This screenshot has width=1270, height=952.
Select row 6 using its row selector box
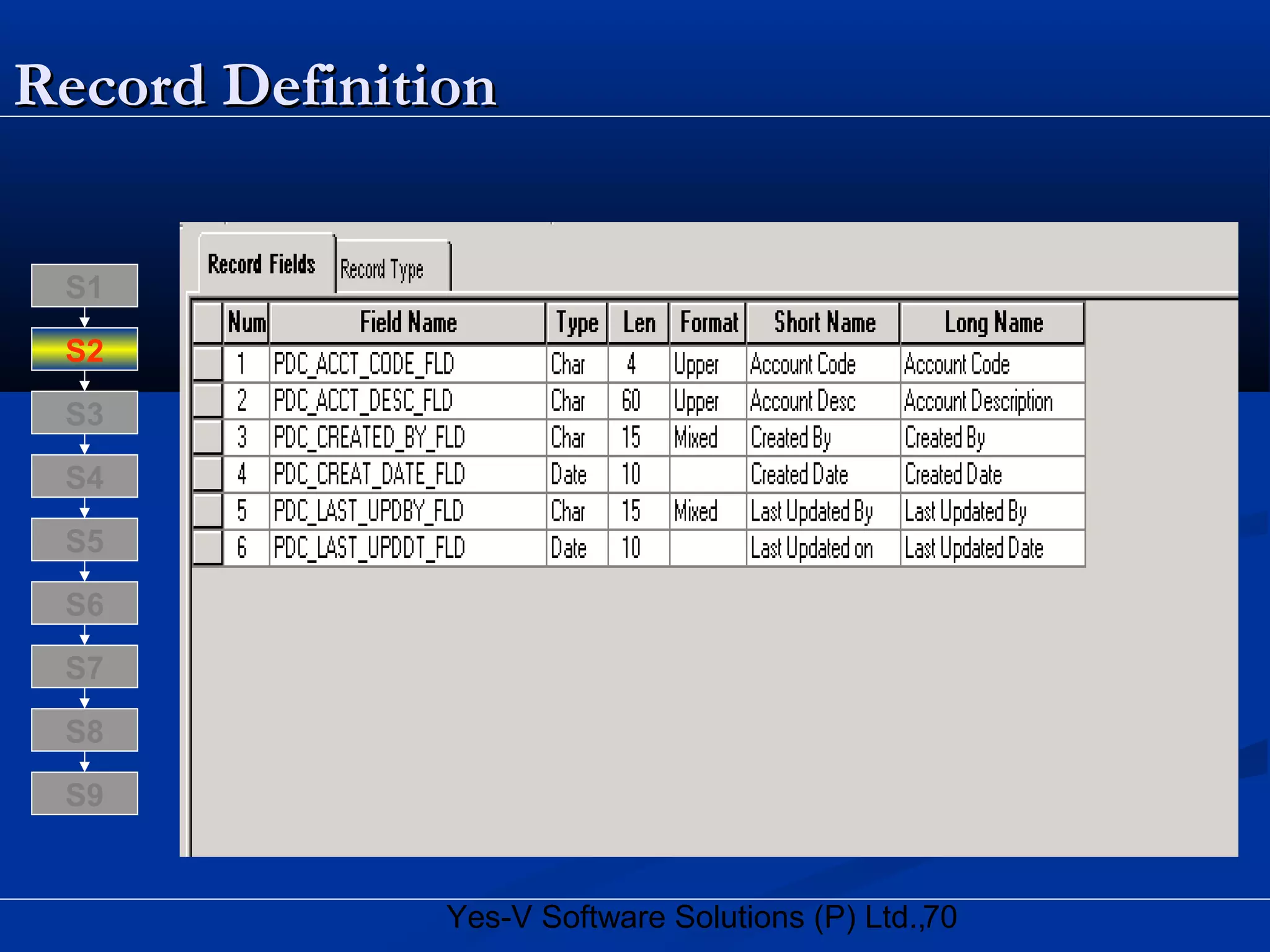click(208, 548)
